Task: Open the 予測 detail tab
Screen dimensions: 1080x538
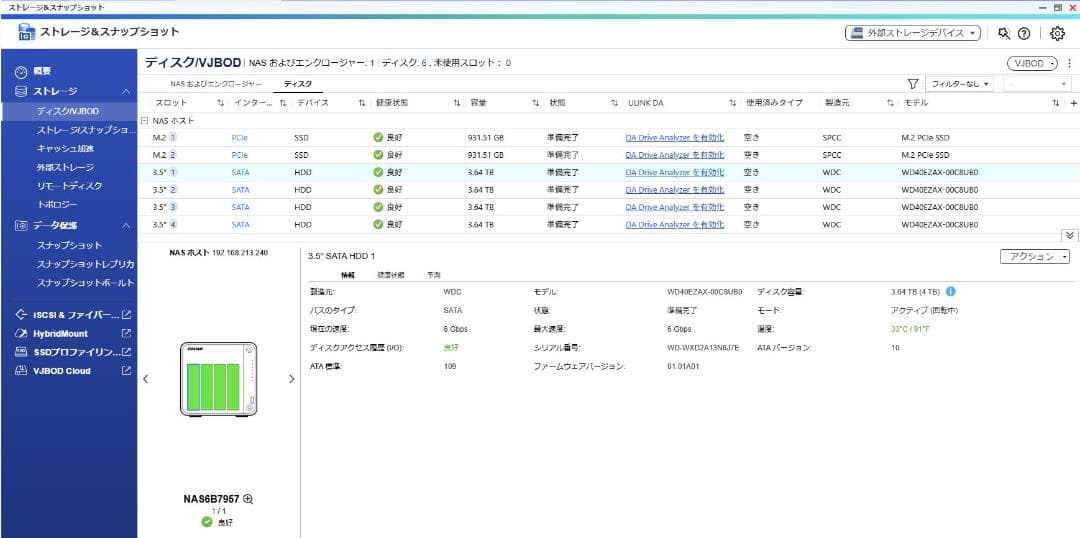Action: coord(434,274)
